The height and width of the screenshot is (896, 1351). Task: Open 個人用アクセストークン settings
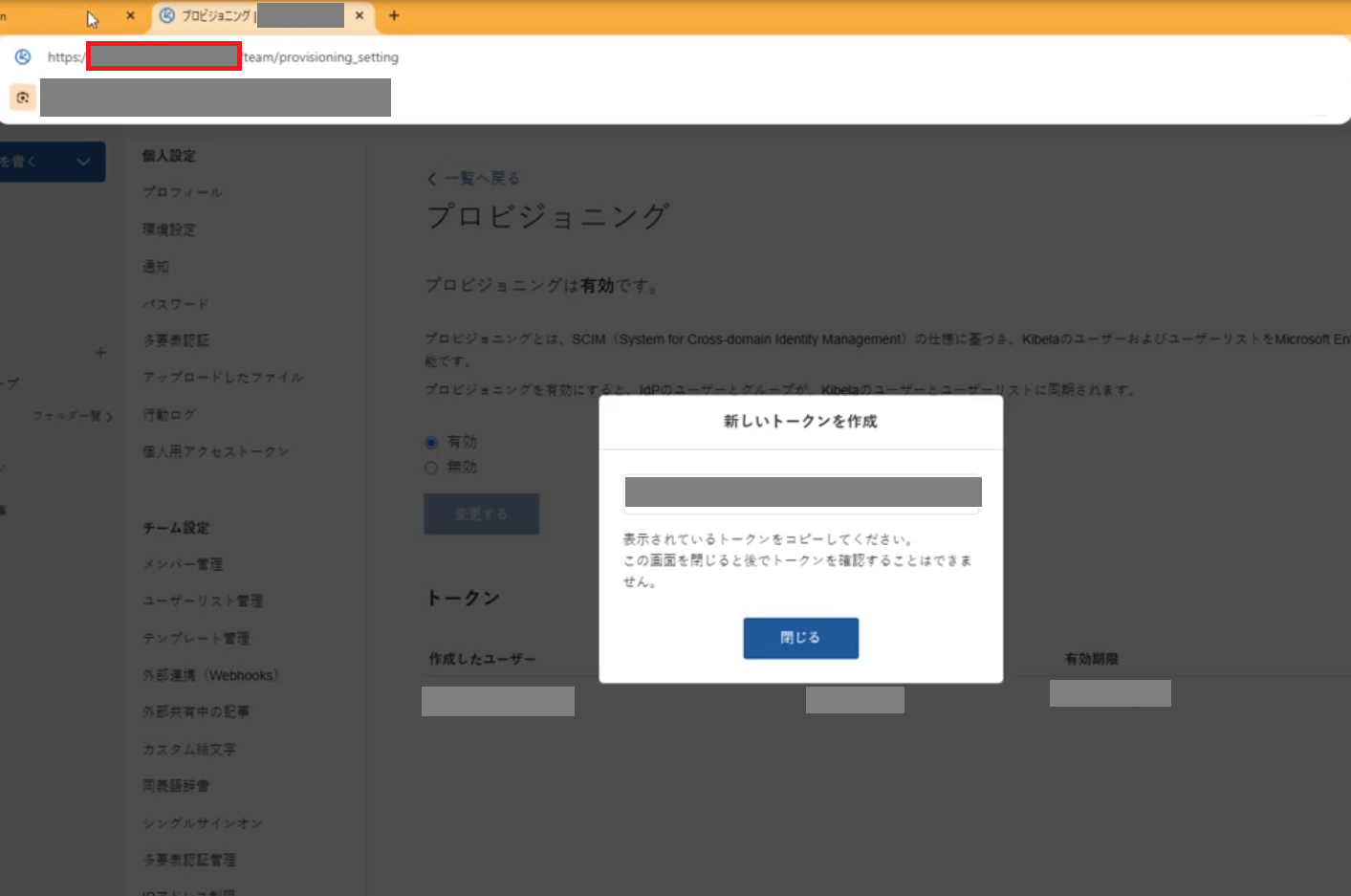tap(216, 451)
